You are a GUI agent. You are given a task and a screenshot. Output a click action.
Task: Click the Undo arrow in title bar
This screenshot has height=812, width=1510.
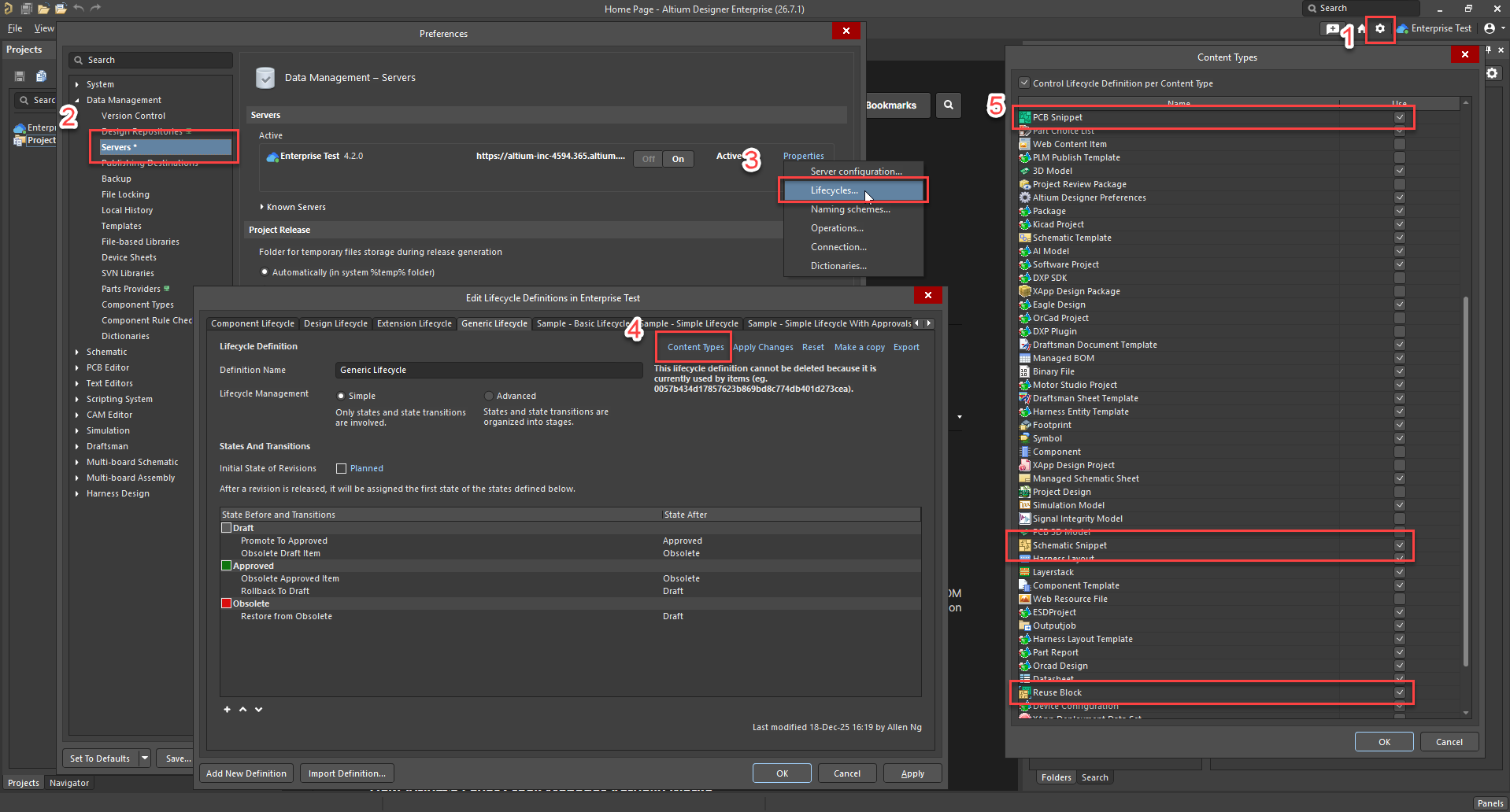79,9
